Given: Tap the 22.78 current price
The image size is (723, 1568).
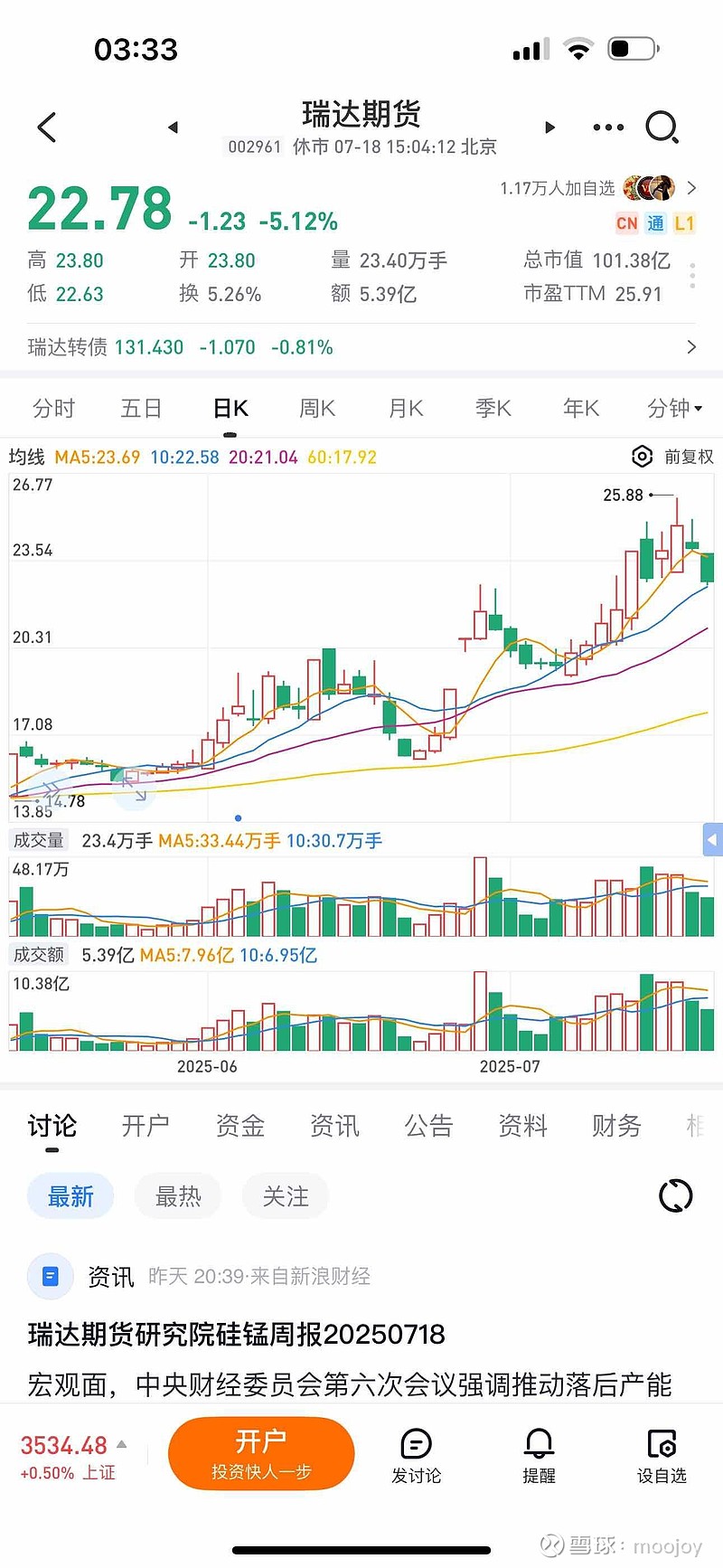Looking at the screenshot, I should pyautogui.click(x=99, y=210).
